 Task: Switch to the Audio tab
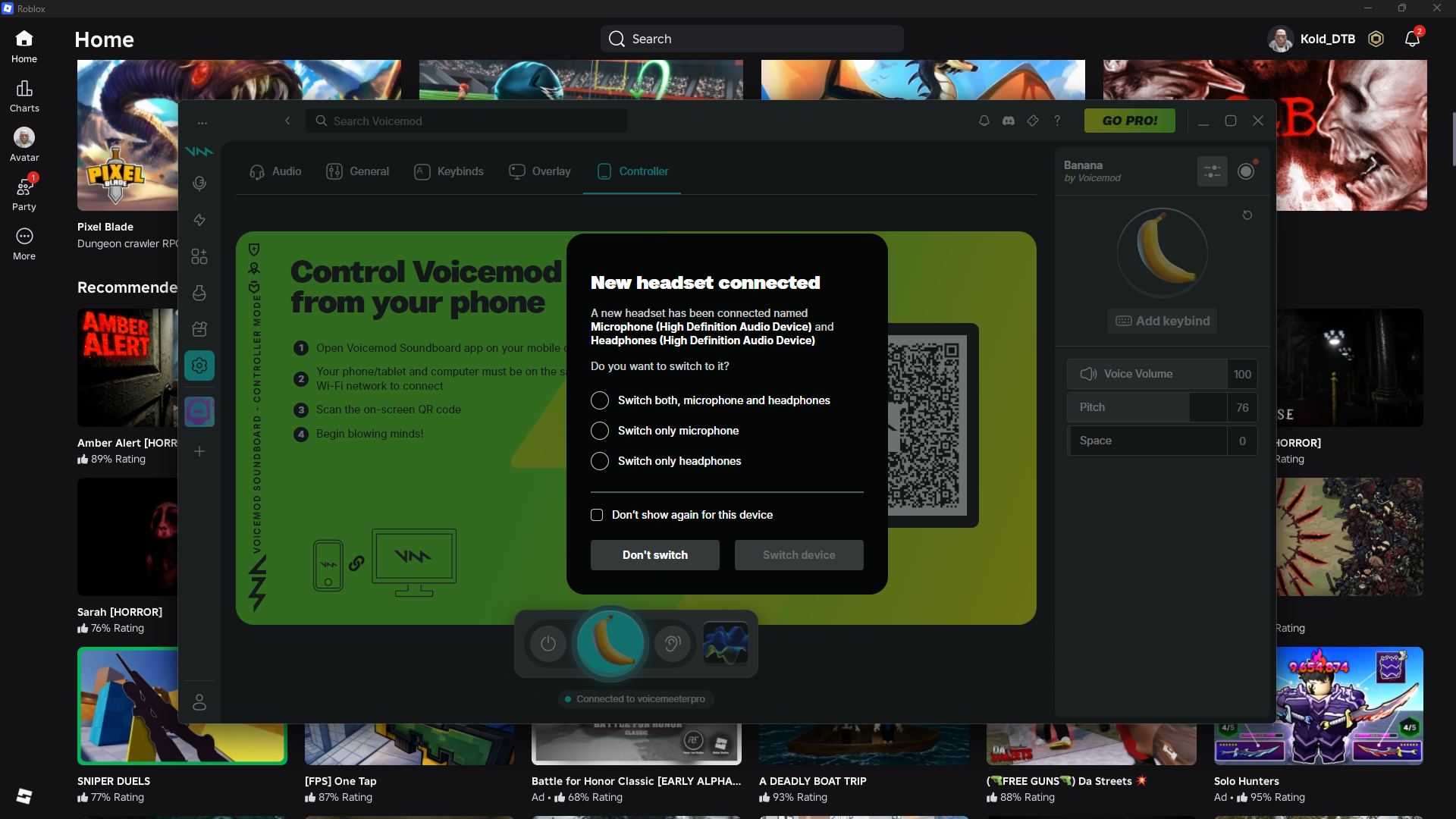275,171
